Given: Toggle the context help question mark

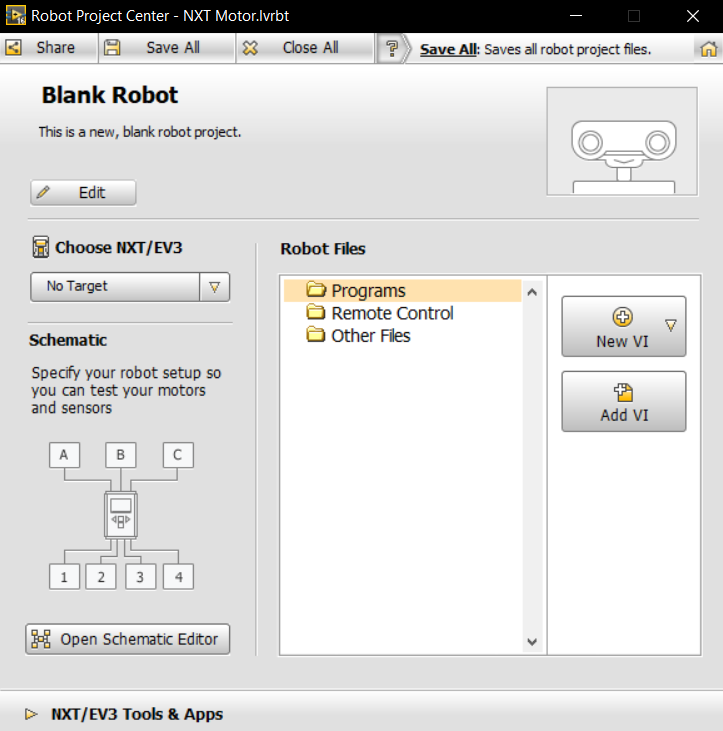Looking at the screenshot, I should (392, 48).
